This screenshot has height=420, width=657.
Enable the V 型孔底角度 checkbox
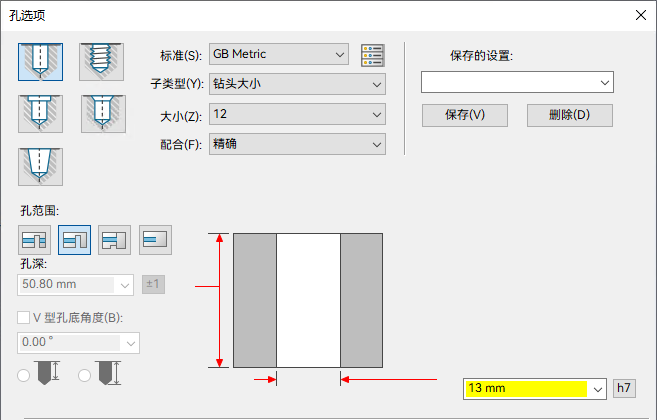coord(23,318)
